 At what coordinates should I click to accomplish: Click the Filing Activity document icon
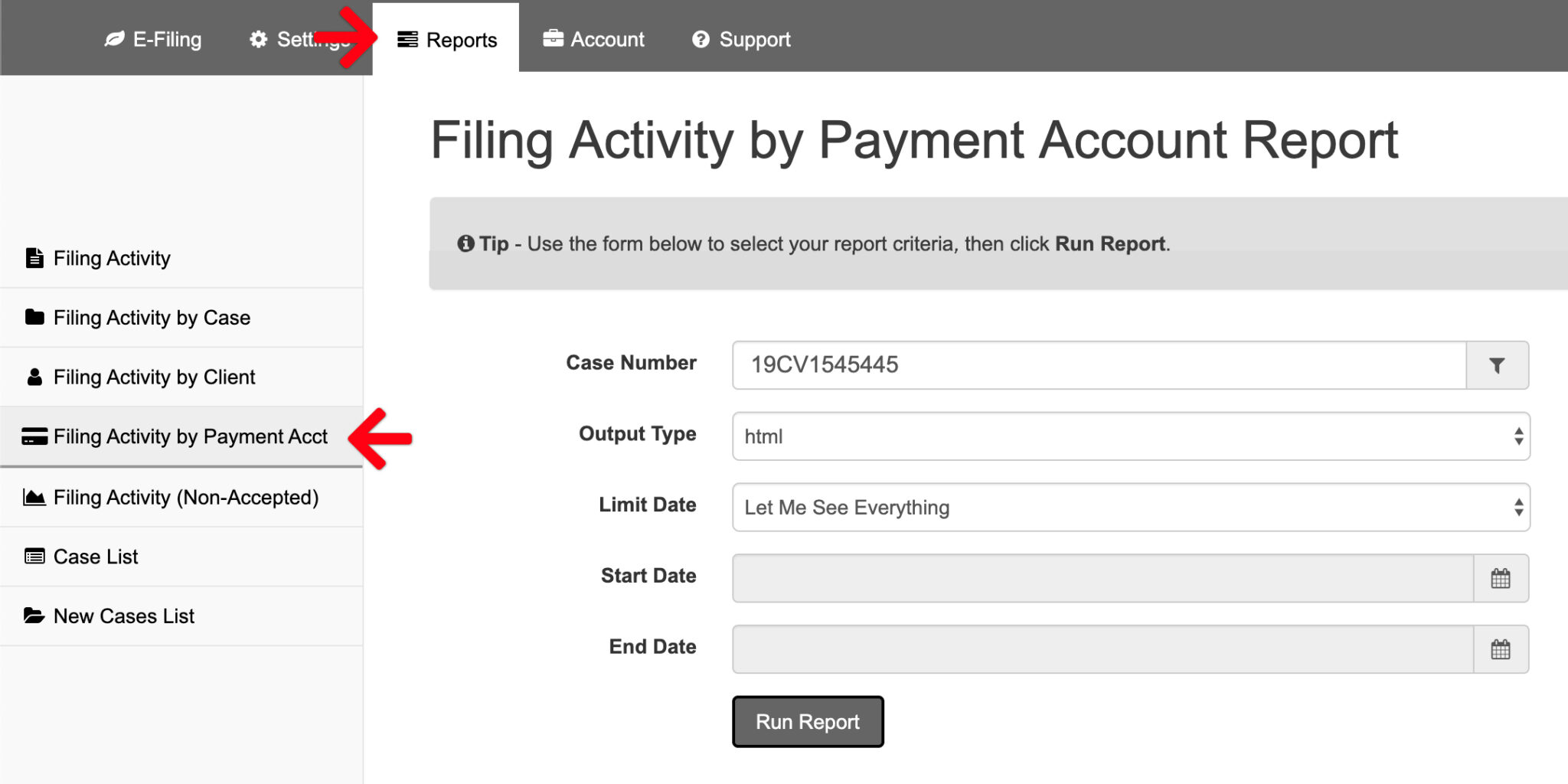[x=34, y=258]
